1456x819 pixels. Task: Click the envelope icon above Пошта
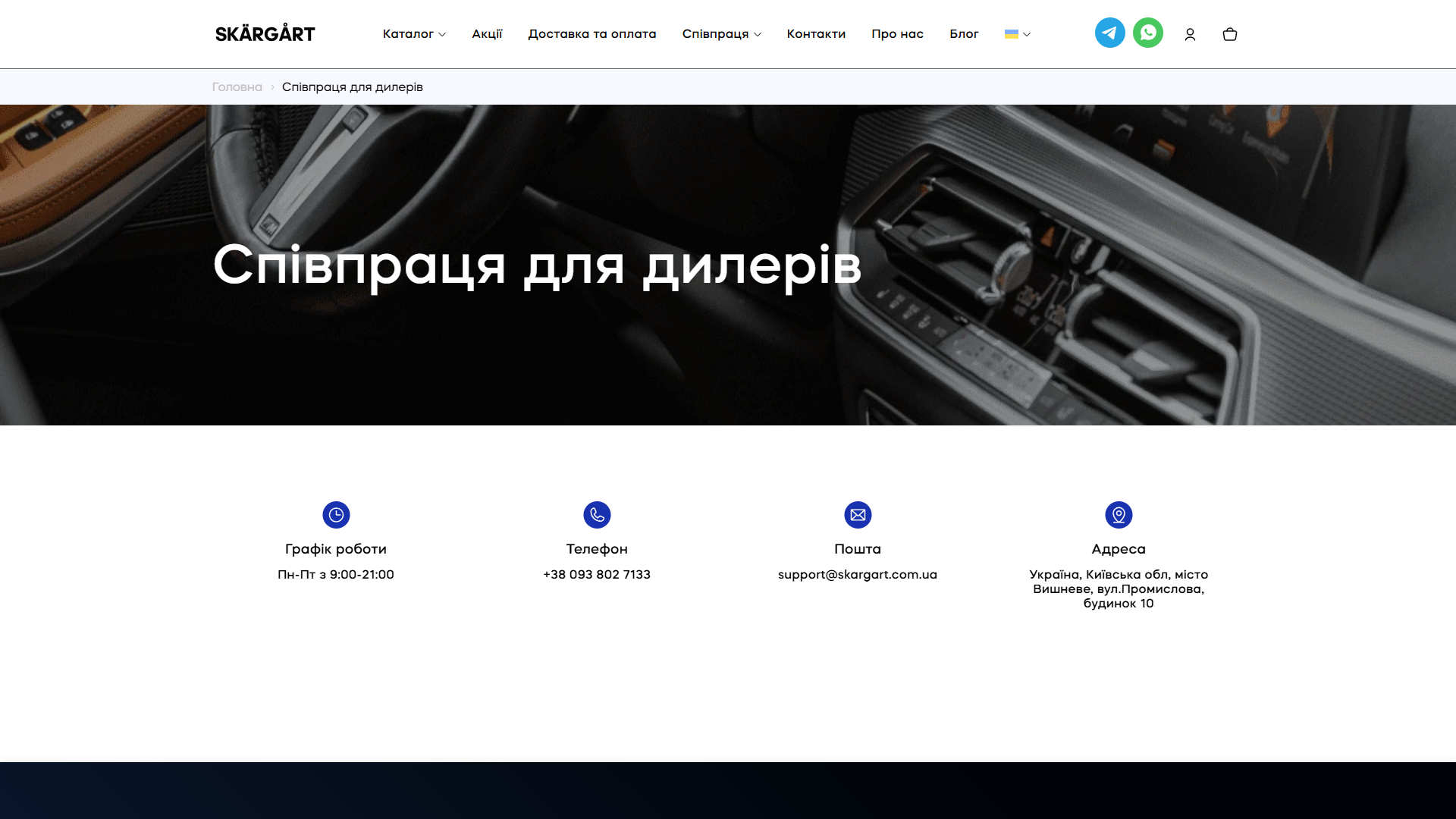click(858, 515)
